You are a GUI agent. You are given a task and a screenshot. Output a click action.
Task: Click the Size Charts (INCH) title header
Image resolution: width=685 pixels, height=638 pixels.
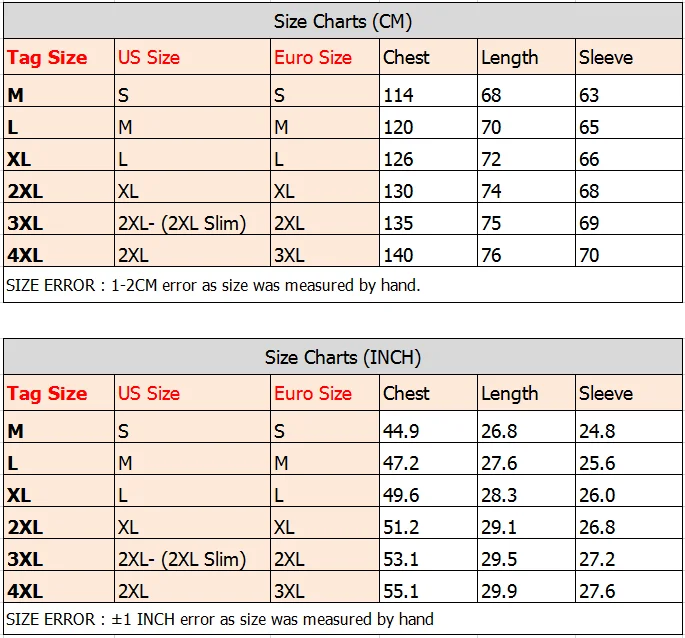click(x=343, y=357)
